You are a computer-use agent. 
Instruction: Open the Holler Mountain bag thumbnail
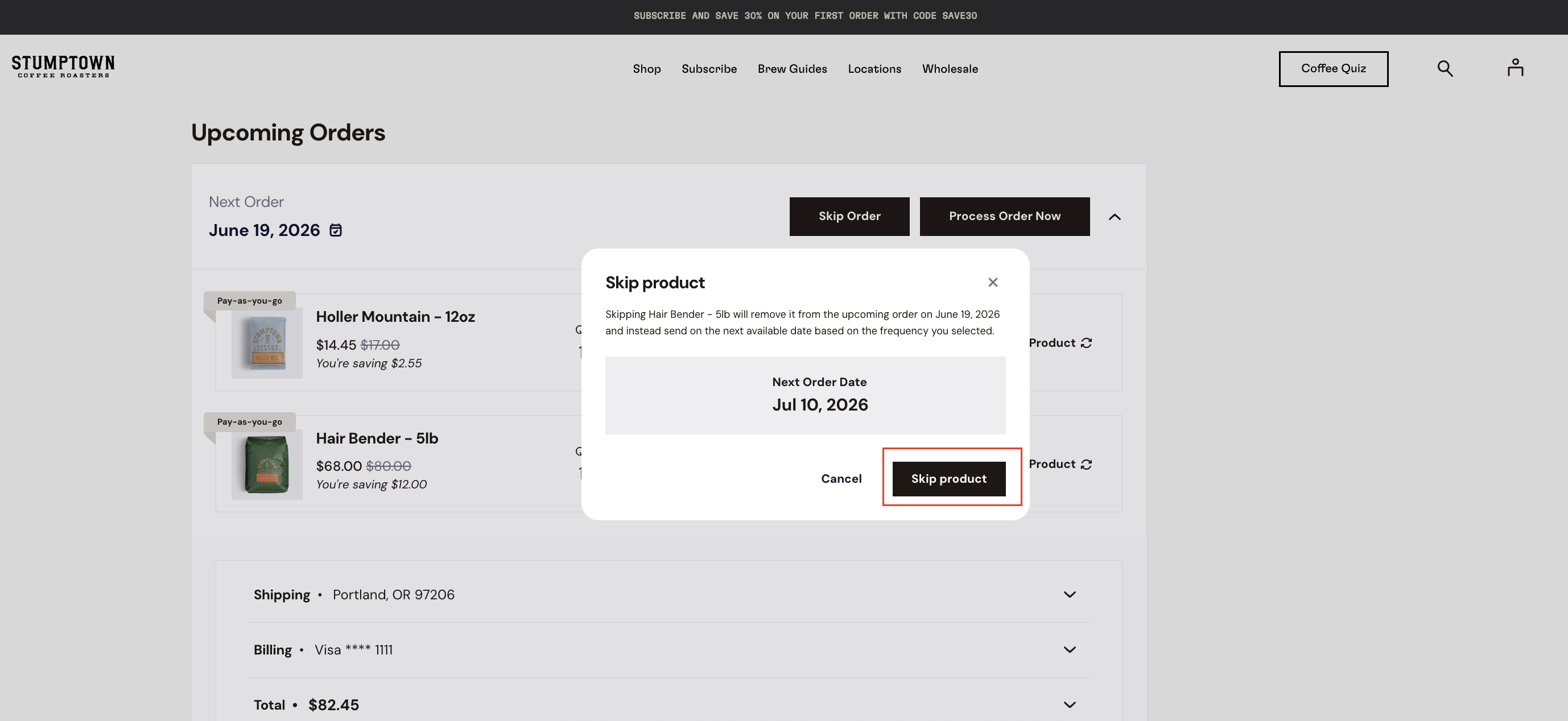click(x=267, y=343)
